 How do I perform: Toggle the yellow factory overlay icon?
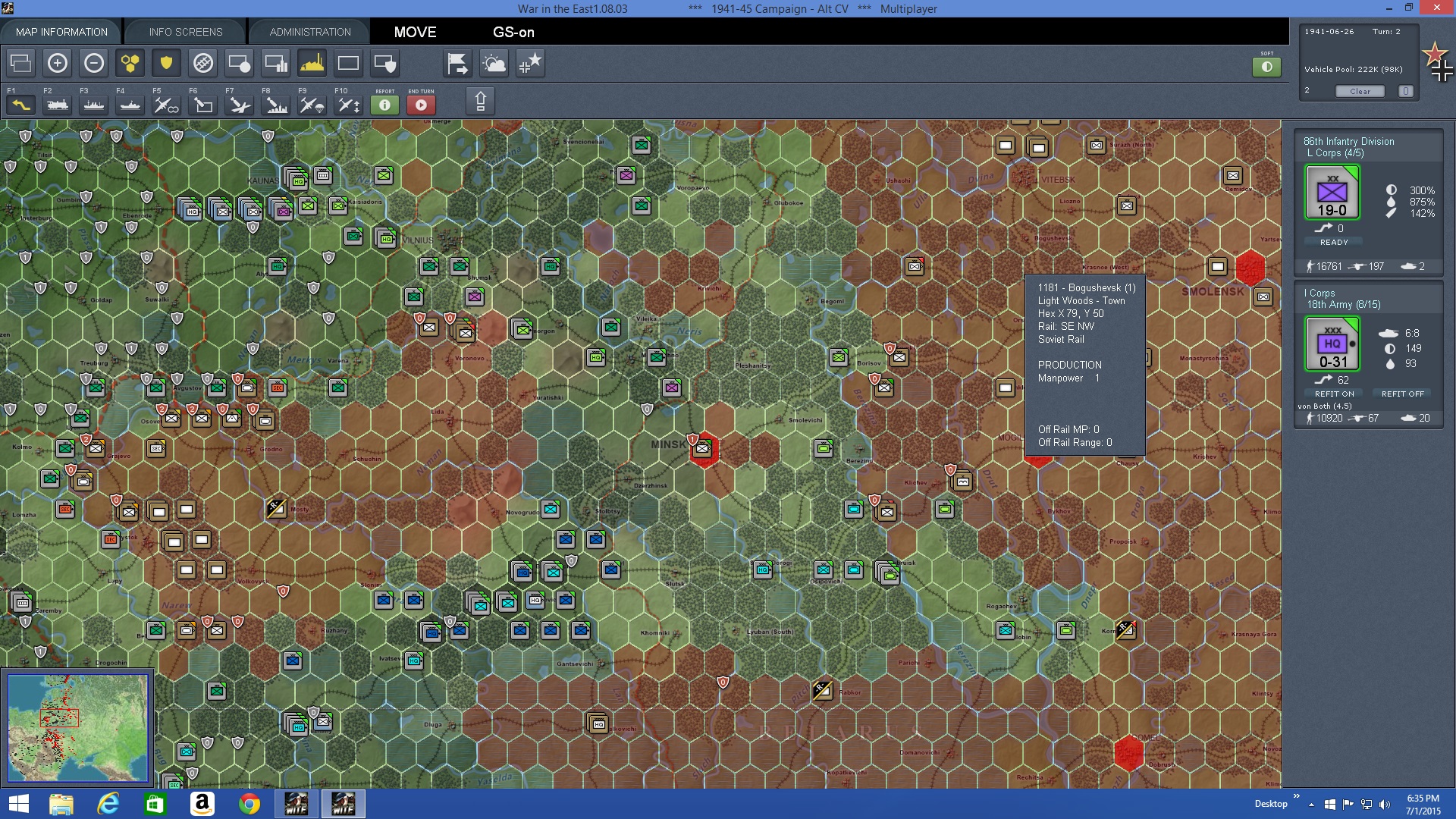(312, 63)
